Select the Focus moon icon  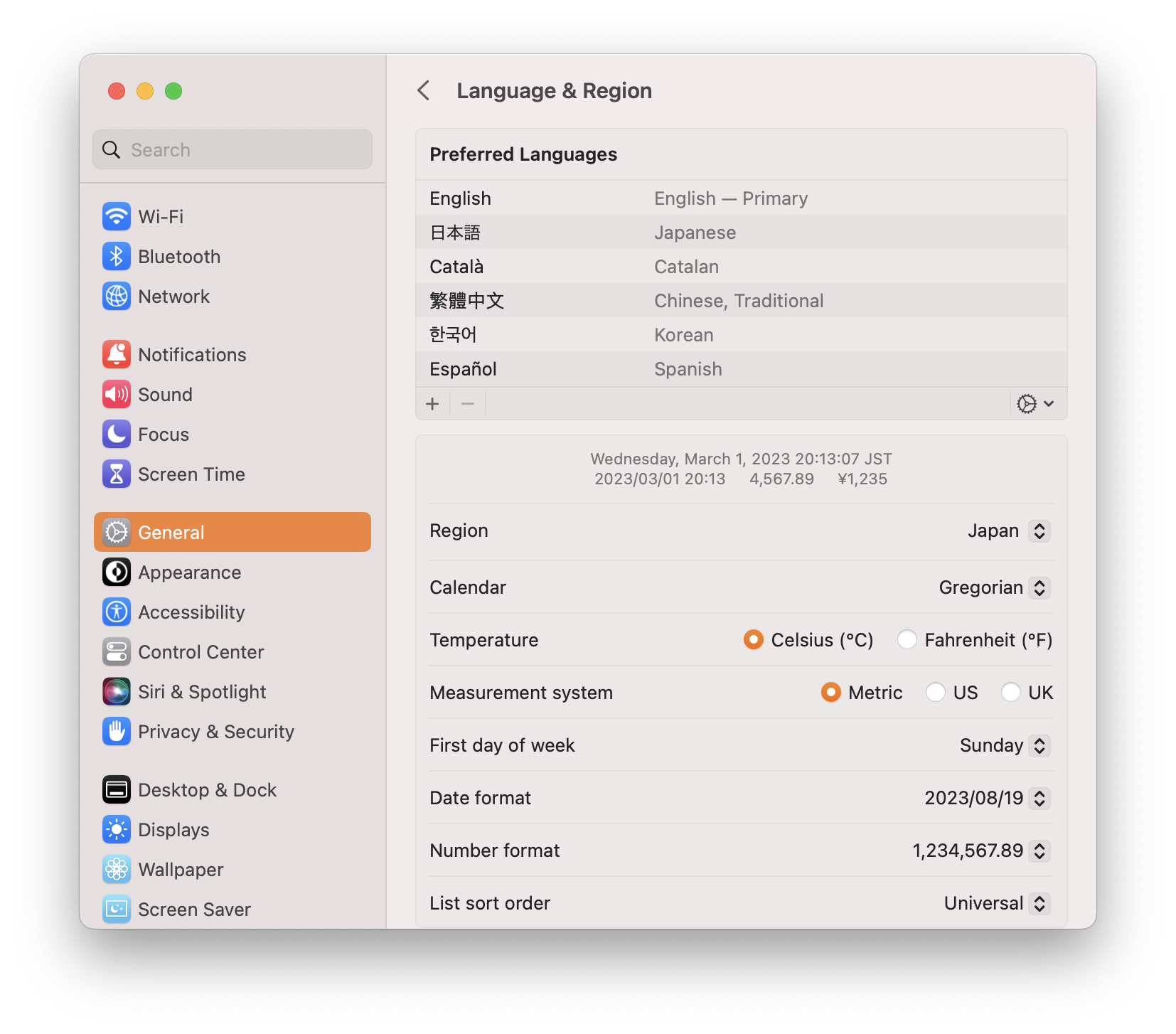tap(117, 435)
